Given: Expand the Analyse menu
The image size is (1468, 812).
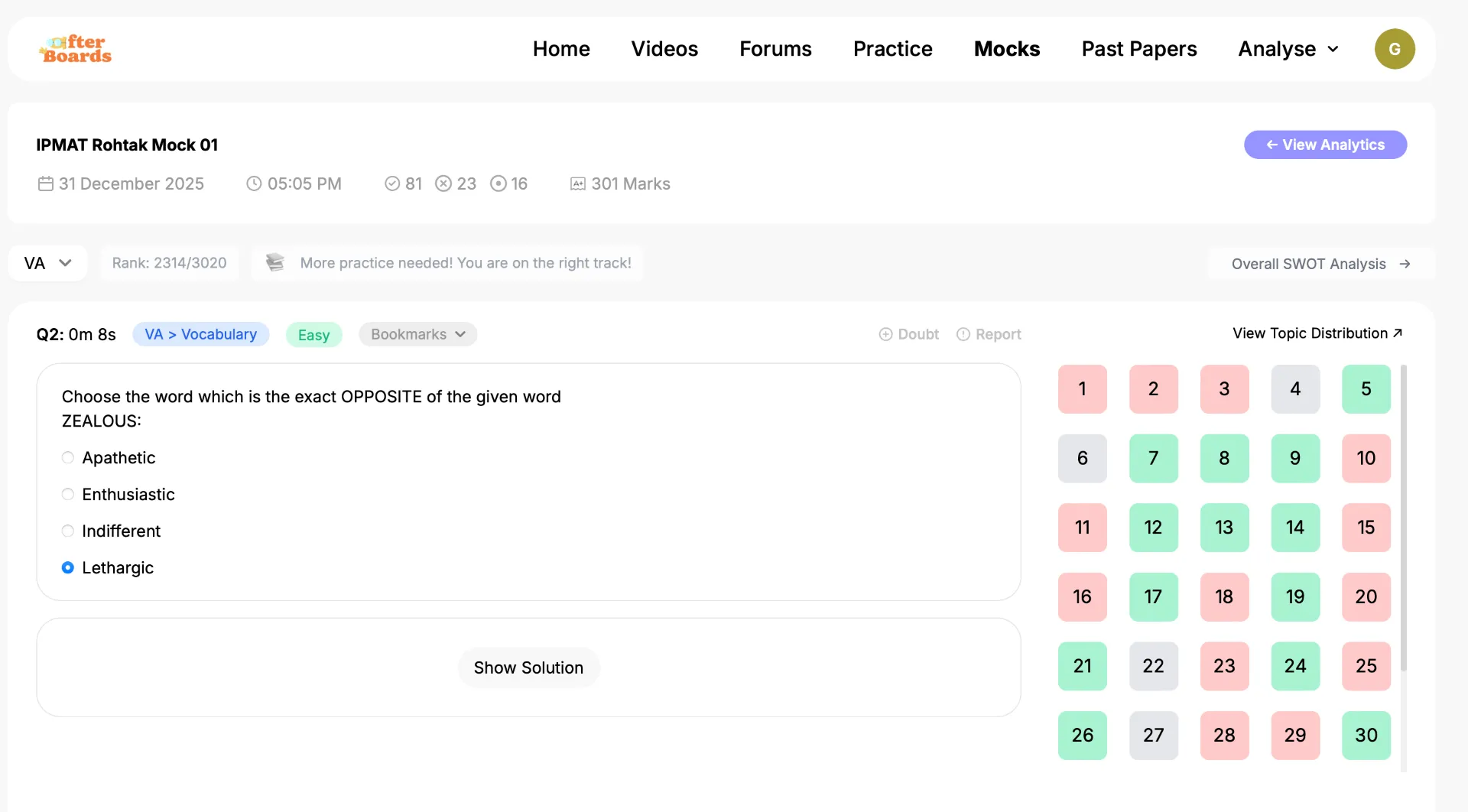Looking at the screenshot, I should pos(1288,49).
